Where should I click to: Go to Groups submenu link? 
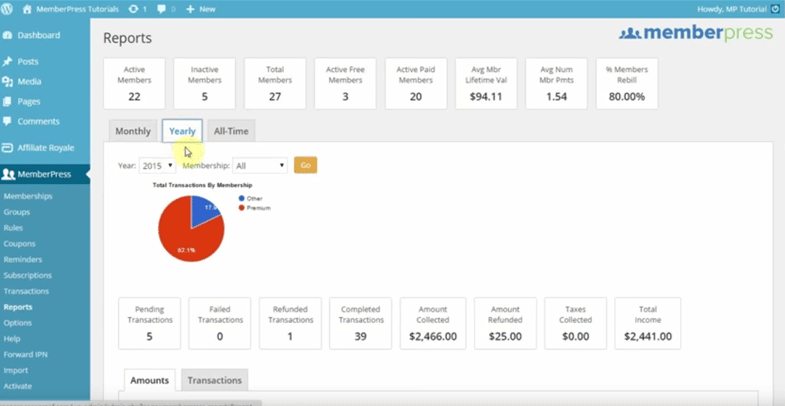click(17, 212)
